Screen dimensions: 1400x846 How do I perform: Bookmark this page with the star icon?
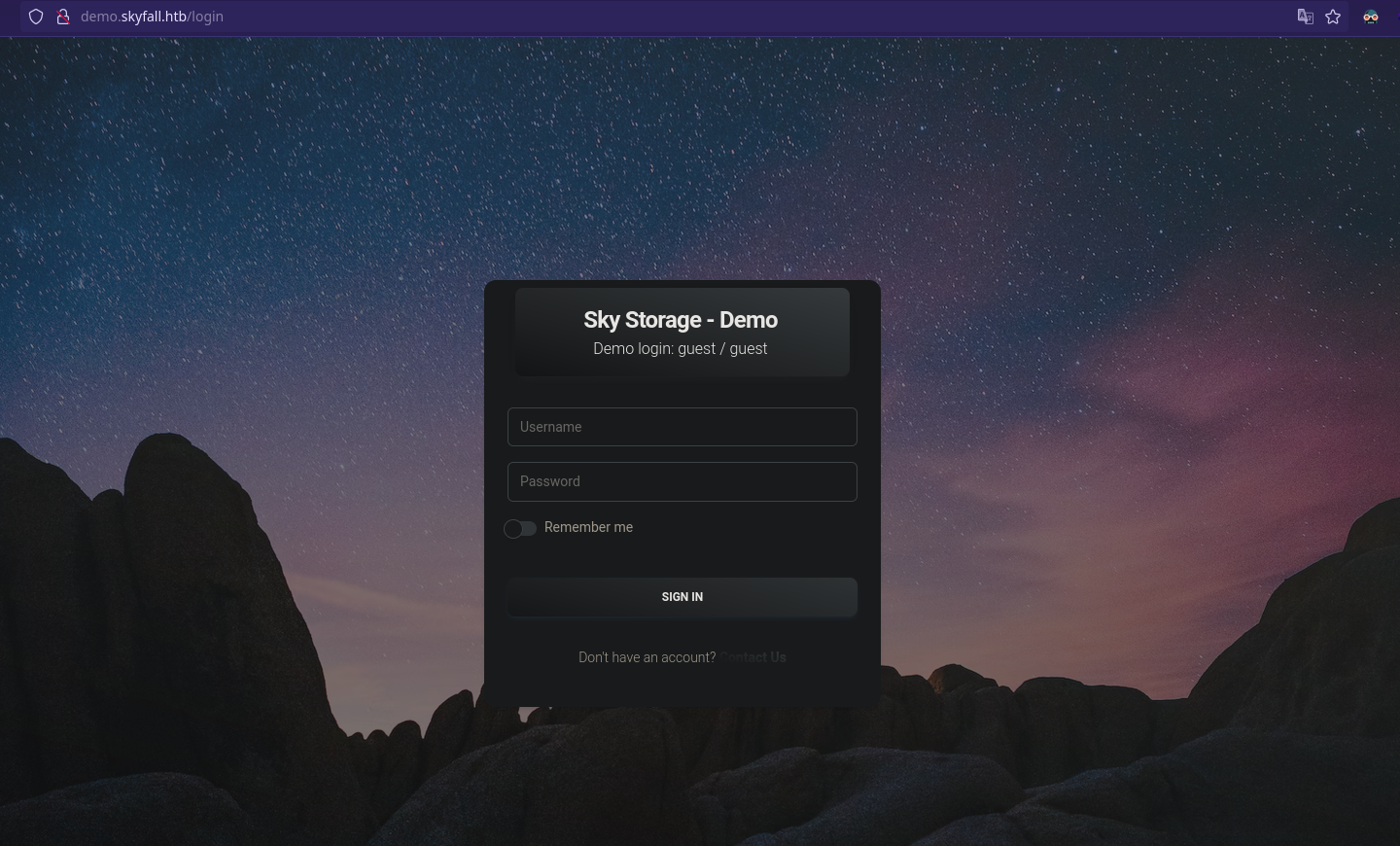[x=1333, y=17]
